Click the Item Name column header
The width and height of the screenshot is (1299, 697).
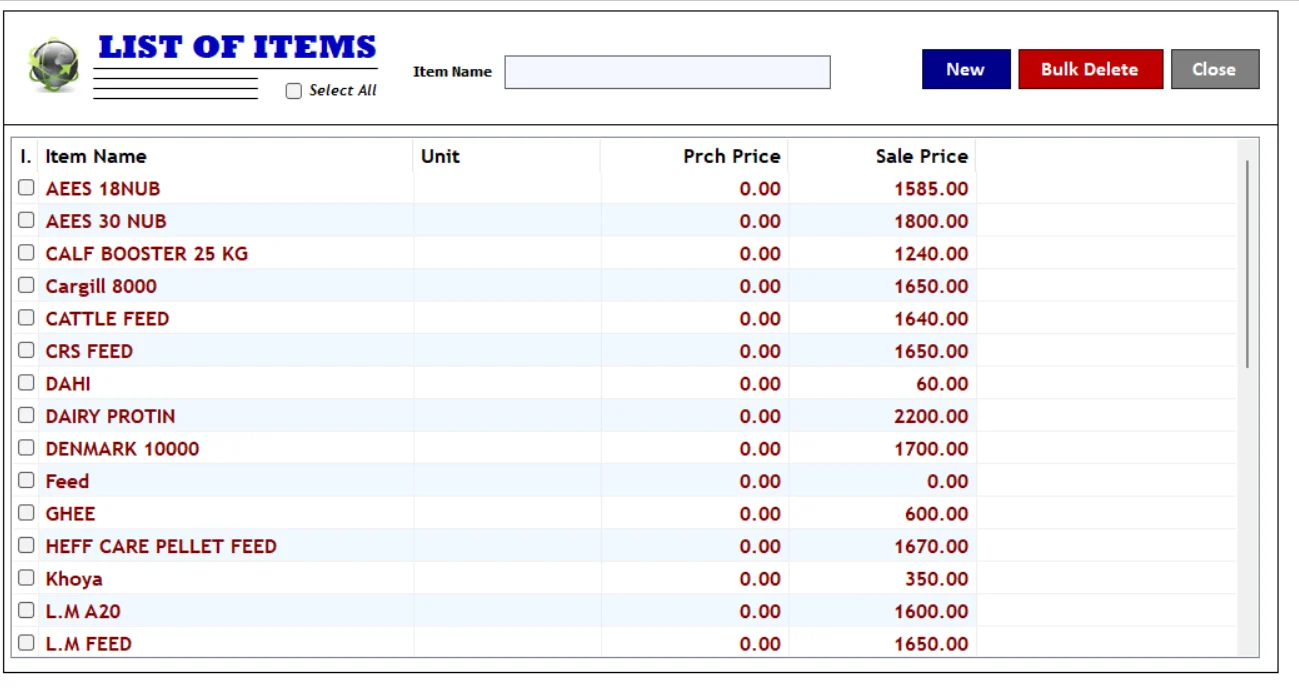[x=96, y=156]
